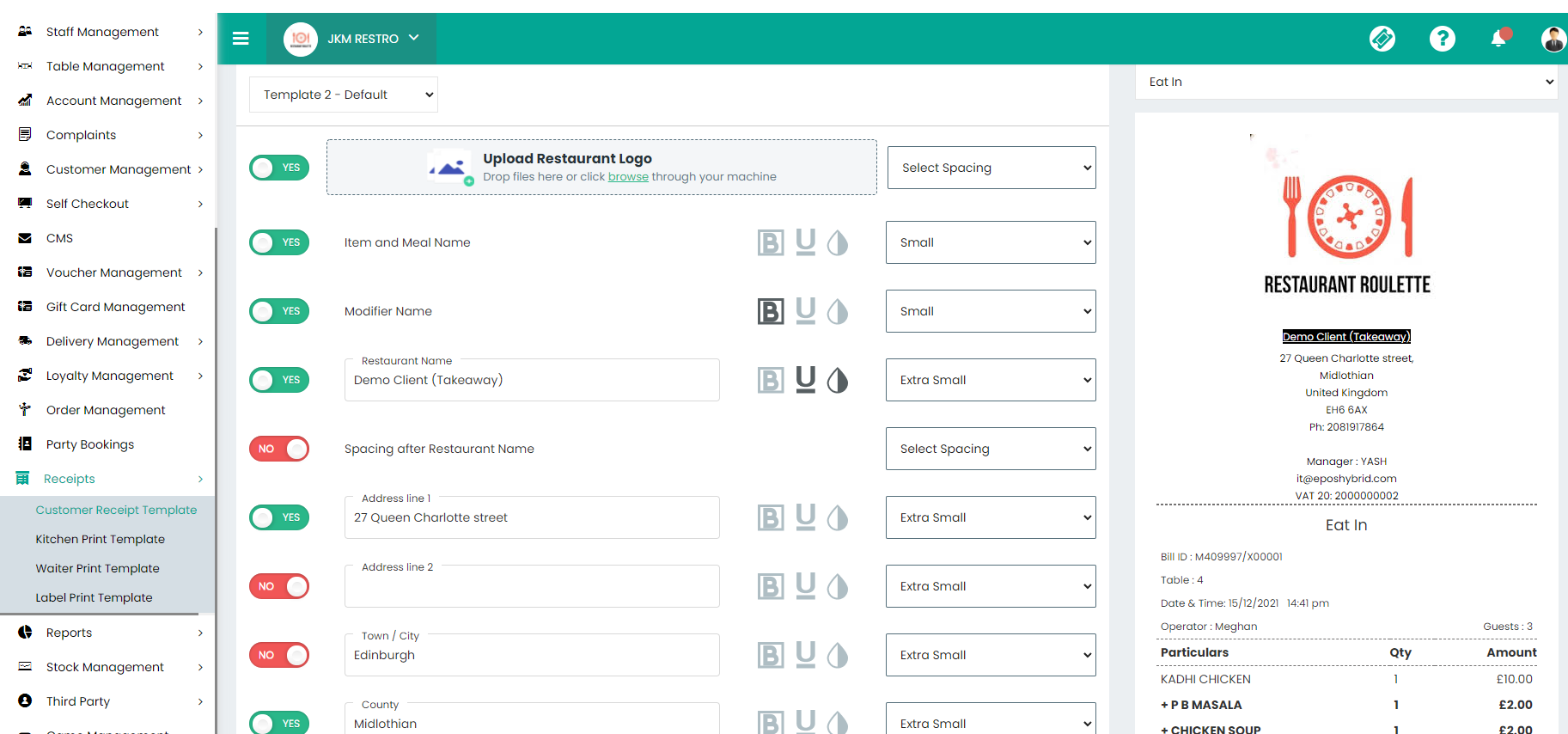Toggle invert color for Address line 2
This screenshot has height=734, width=1568.
point(838,586)
